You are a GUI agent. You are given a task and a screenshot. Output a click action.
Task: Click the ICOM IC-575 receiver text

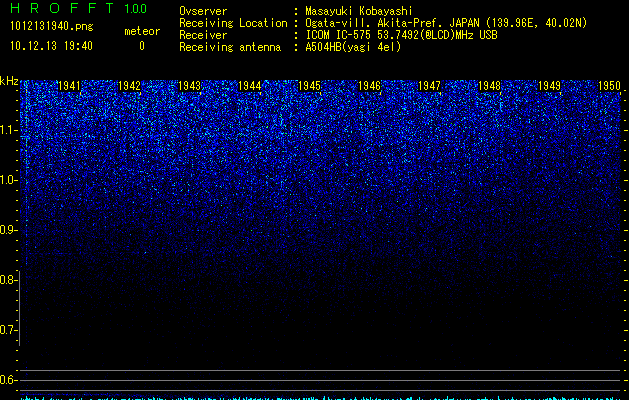click(401, 35)
